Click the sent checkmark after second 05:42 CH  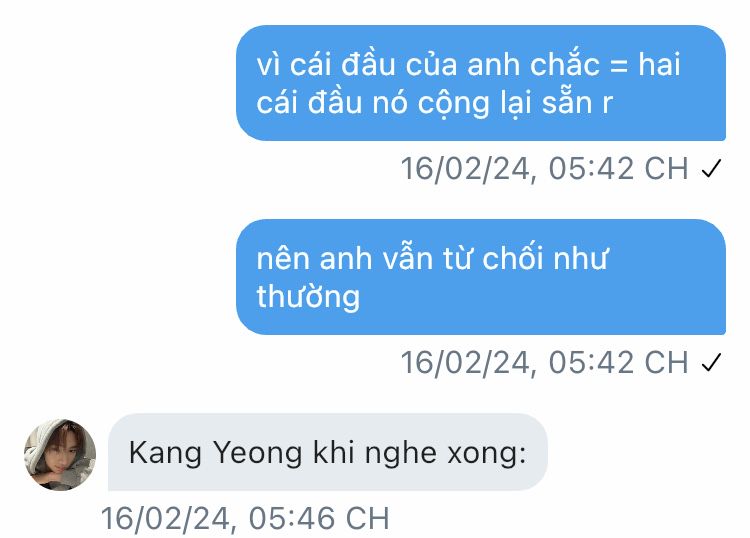click(x=711, y=362)
